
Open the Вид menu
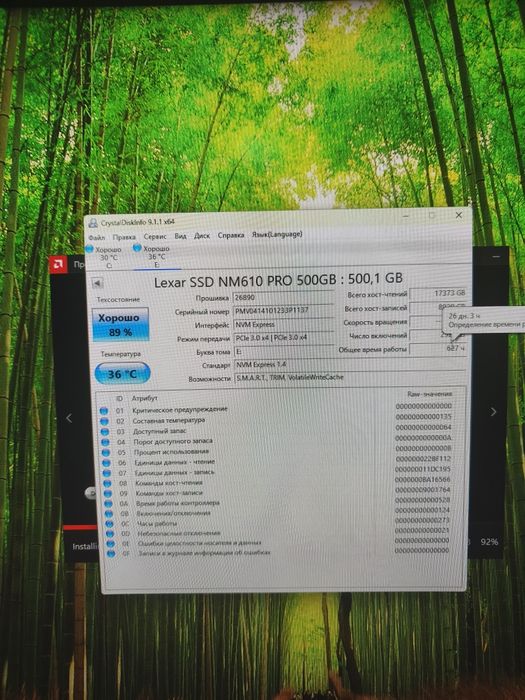click(x=180, y=236)
